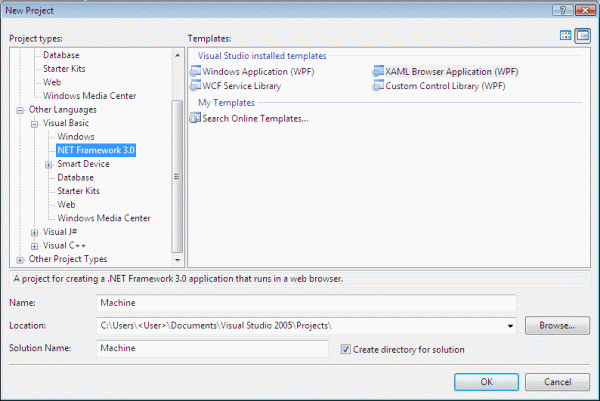
Task: Click project types scrollbar down arrow
Action: click(177, 260)
